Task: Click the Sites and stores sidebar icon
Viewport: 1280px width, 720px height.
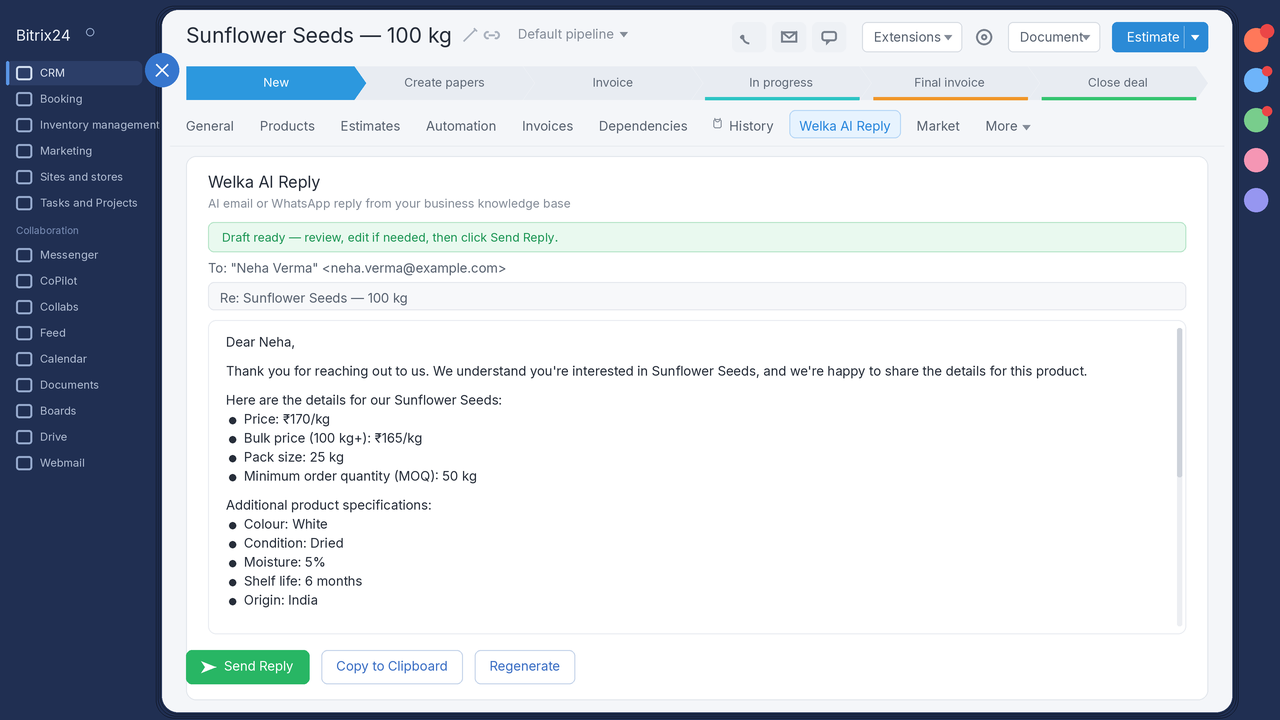Action: tap(24, 177)
